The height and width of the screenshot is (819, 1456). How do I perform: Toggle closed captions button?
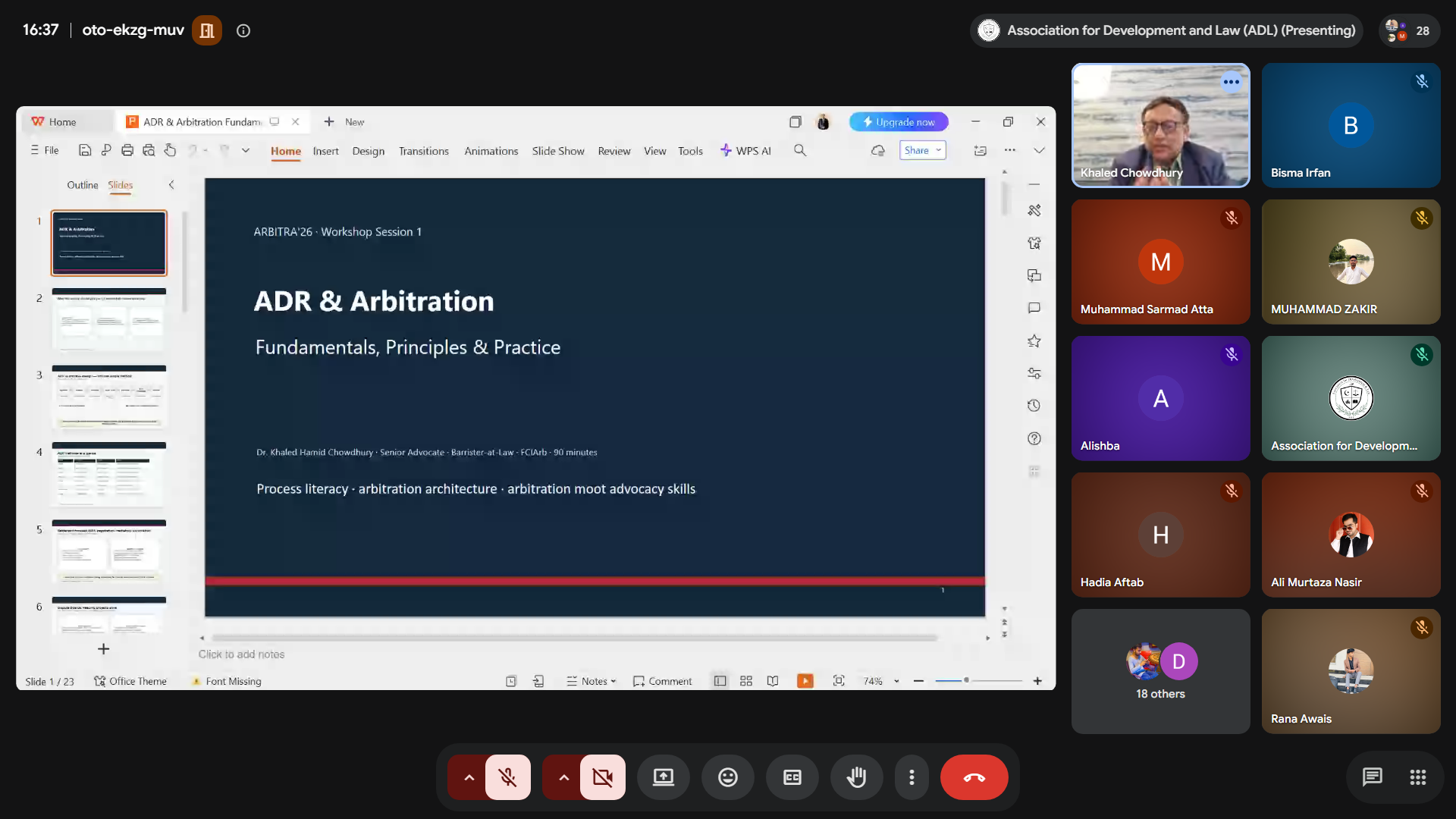pyautogui.click(x=792, y=777)
